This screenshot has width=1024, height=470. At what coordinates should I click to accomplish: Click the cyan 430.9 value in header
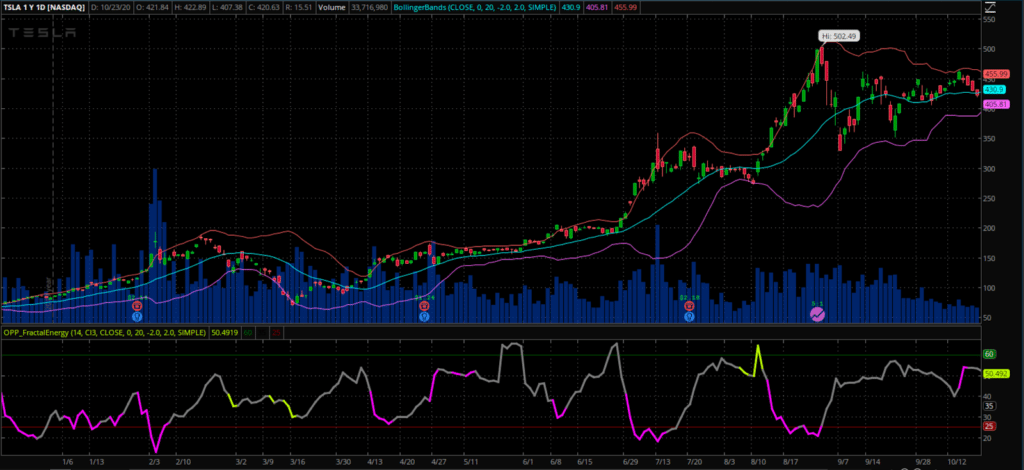click(569, 8)
